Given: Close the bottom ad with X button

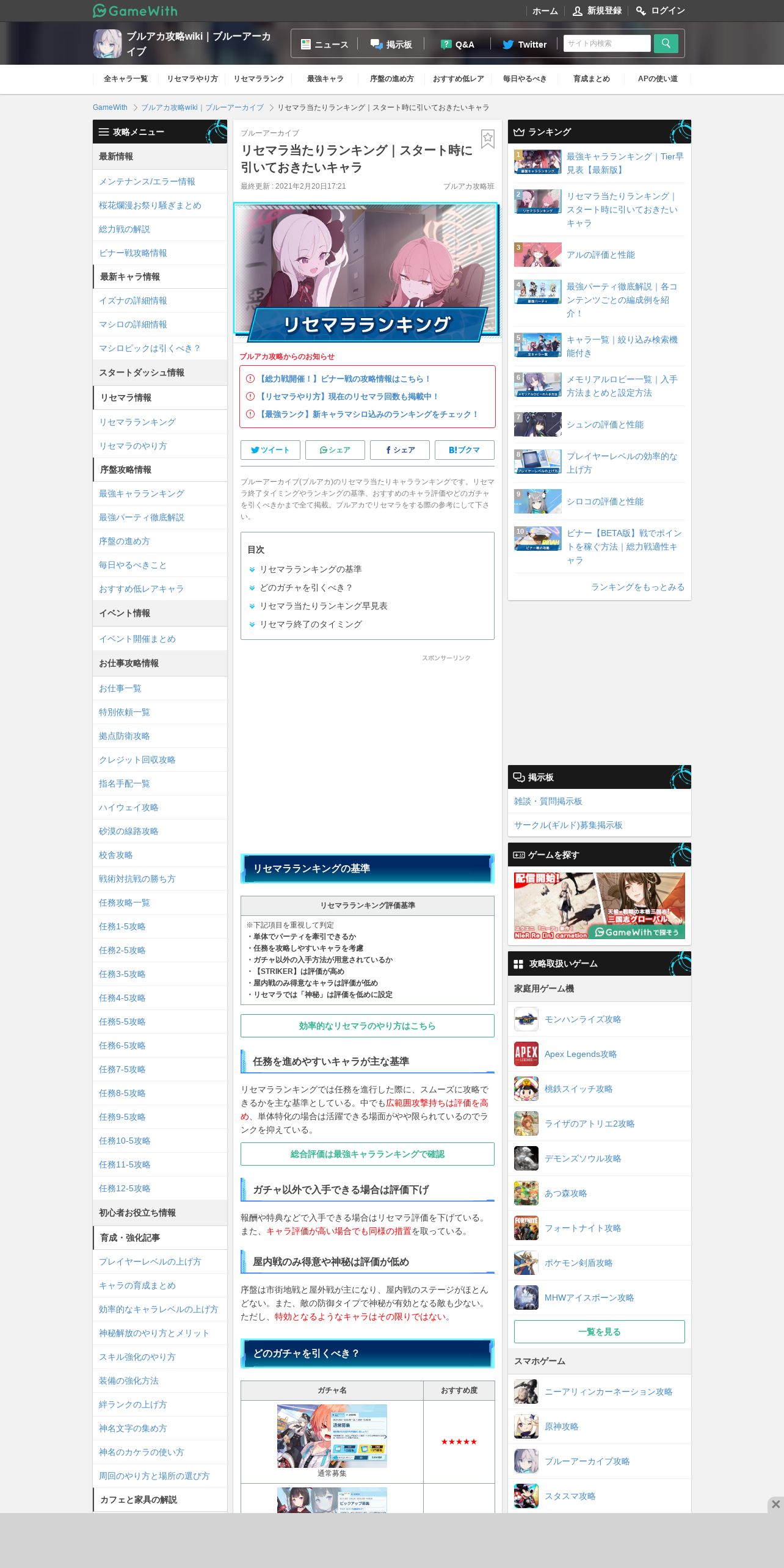Looking at the screenshot, I should tap(775, 1504).
